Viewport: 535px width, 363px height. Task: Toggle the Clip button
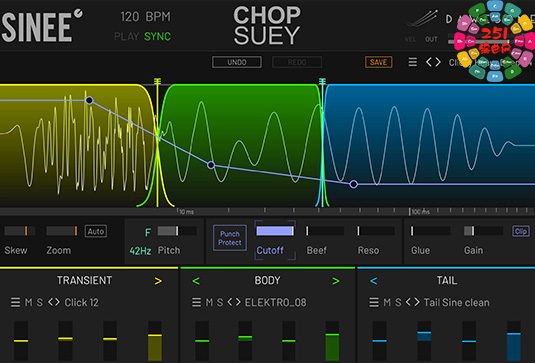521,231
